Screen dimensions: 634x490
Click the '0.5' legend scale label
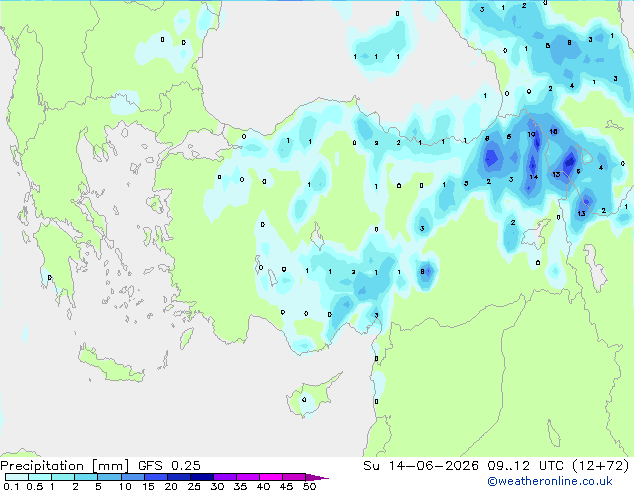(x=35, y=486)
